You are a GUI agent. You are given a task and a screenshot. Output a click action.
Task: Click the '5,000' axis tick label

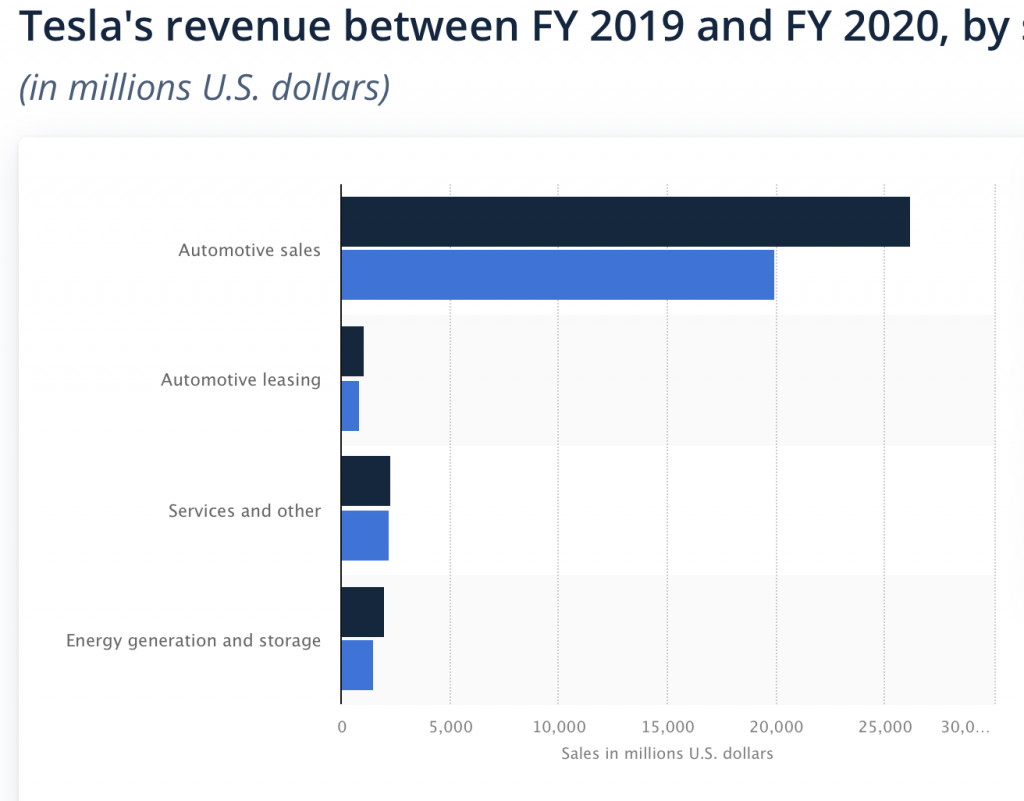(x=451, y=727)
